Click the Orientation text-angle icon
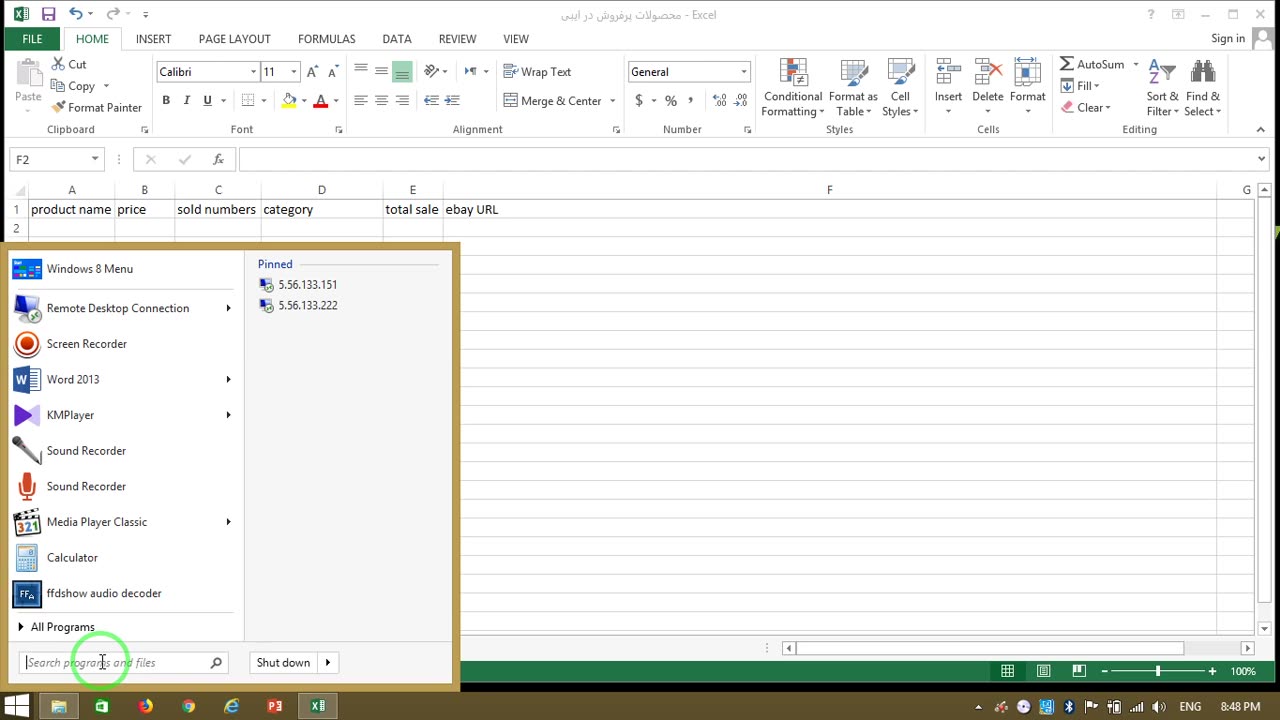The width and height of the screenshot is (1280, 720). pos(431,71)
